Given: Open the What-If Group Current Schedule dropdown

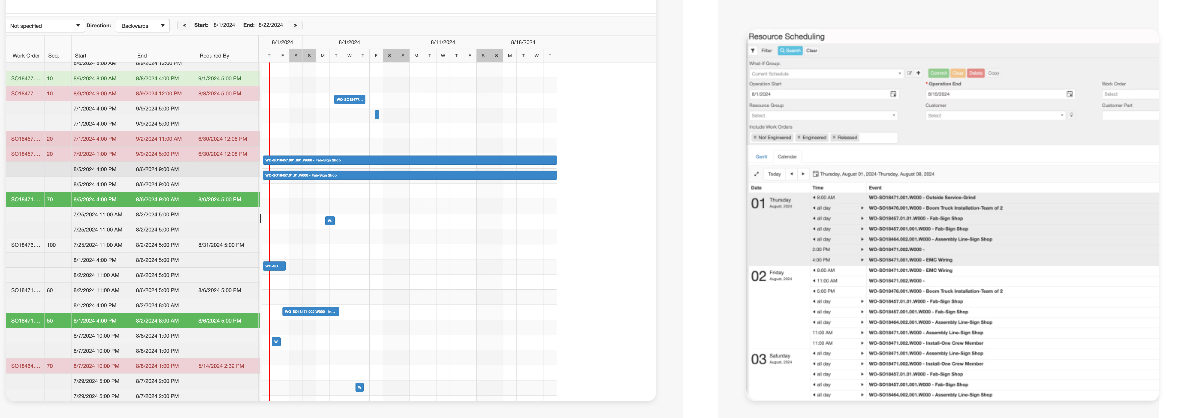Looking at the screenshot, I should 826,74.
